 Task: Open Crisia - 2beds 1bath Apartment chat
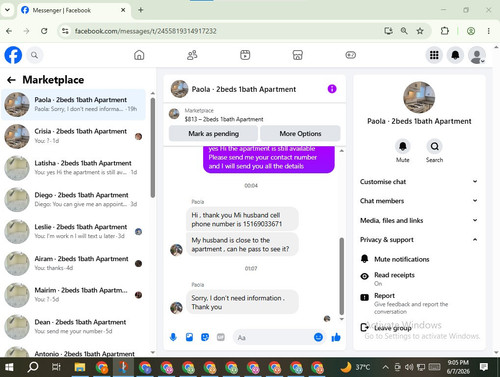click(x=73, y=136)
